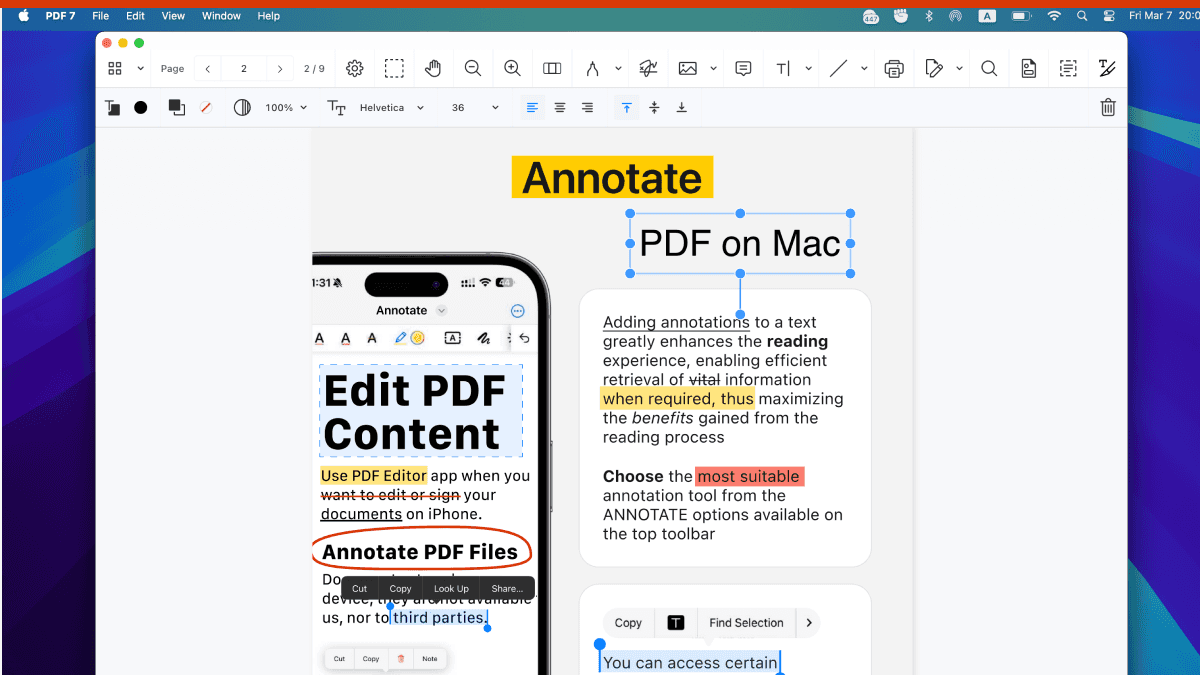The height and width of the screenshot is (675, 1200).
Task: Click the font size TT icon
Action: tap(337, 108)
